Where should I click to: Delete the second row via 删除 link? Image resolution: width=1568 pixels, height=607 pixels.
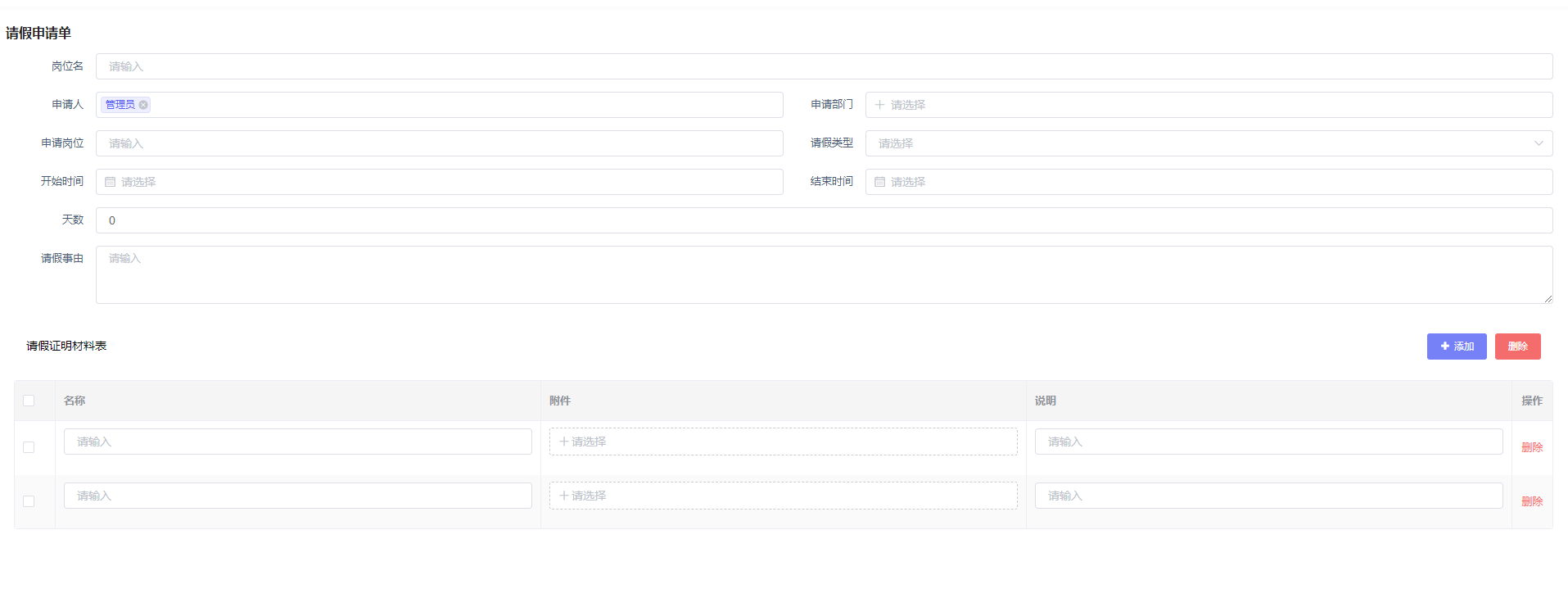(1531, 501)
